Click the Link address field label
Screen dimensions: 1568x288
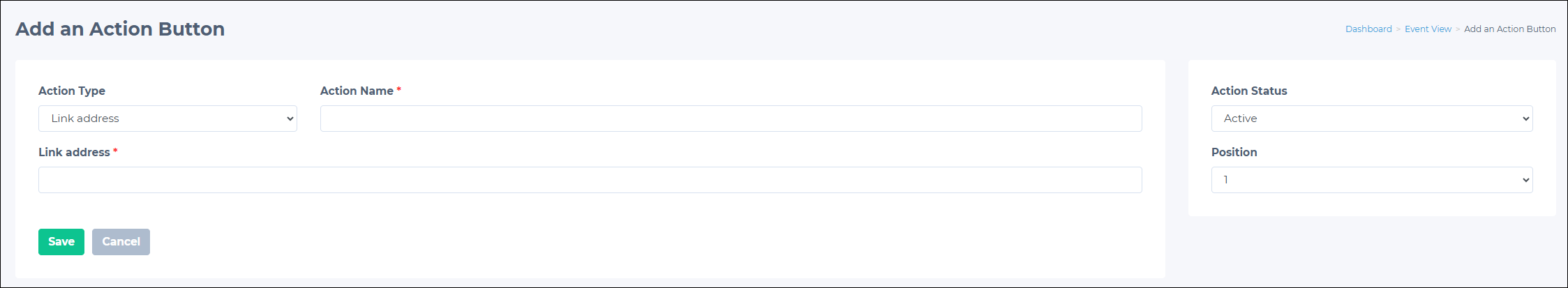pyautogui.click(x=74, y=152)
